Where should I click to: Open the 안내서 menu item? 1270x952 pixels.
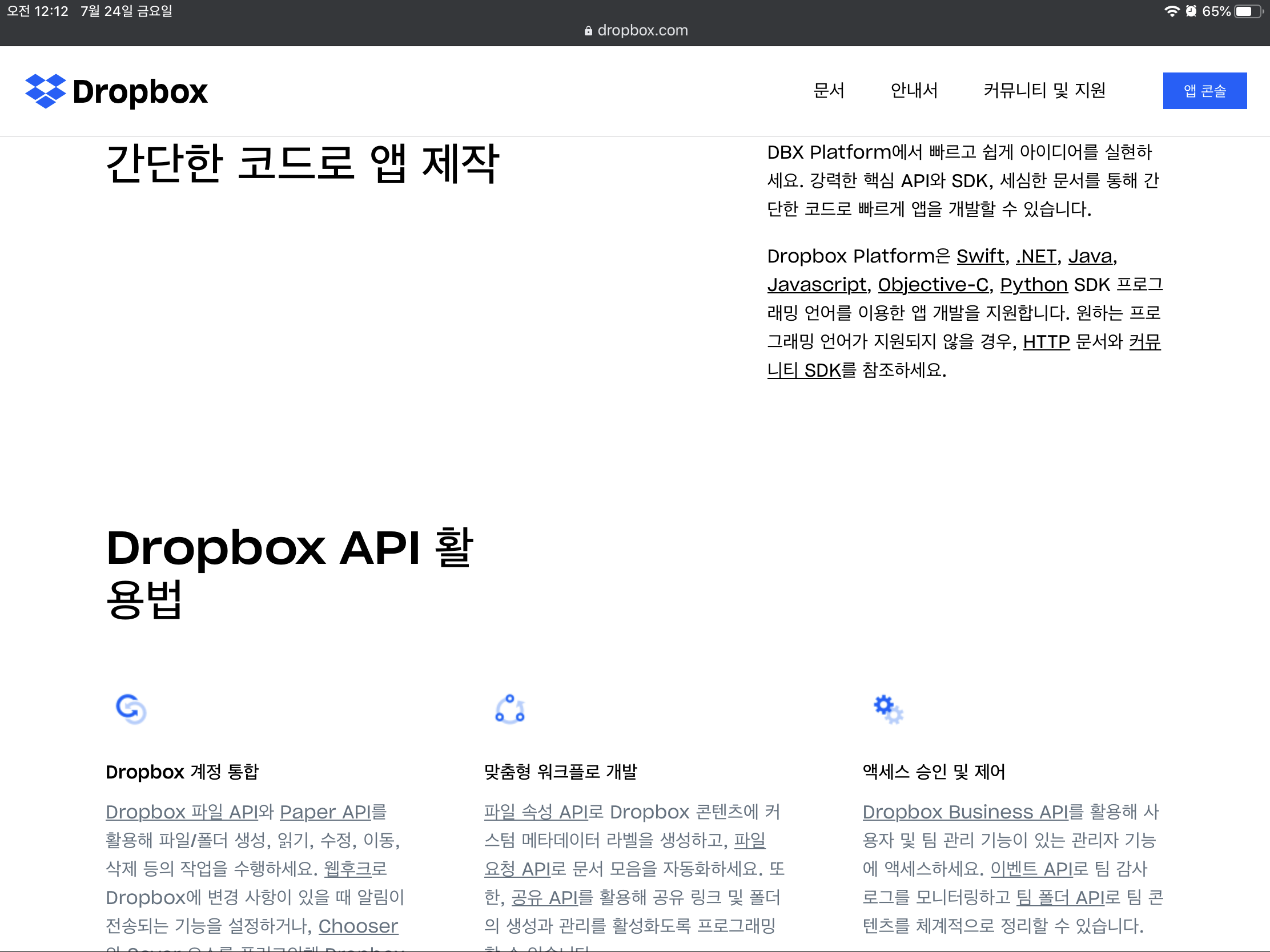tap(914, 90)
